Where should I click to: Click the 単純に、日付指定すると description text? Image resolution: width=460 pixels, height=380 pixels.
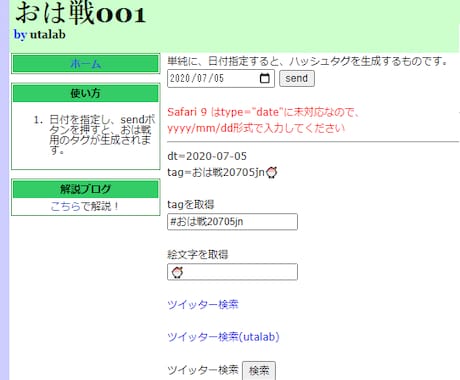pyautogui.click(x=307, y=61)
